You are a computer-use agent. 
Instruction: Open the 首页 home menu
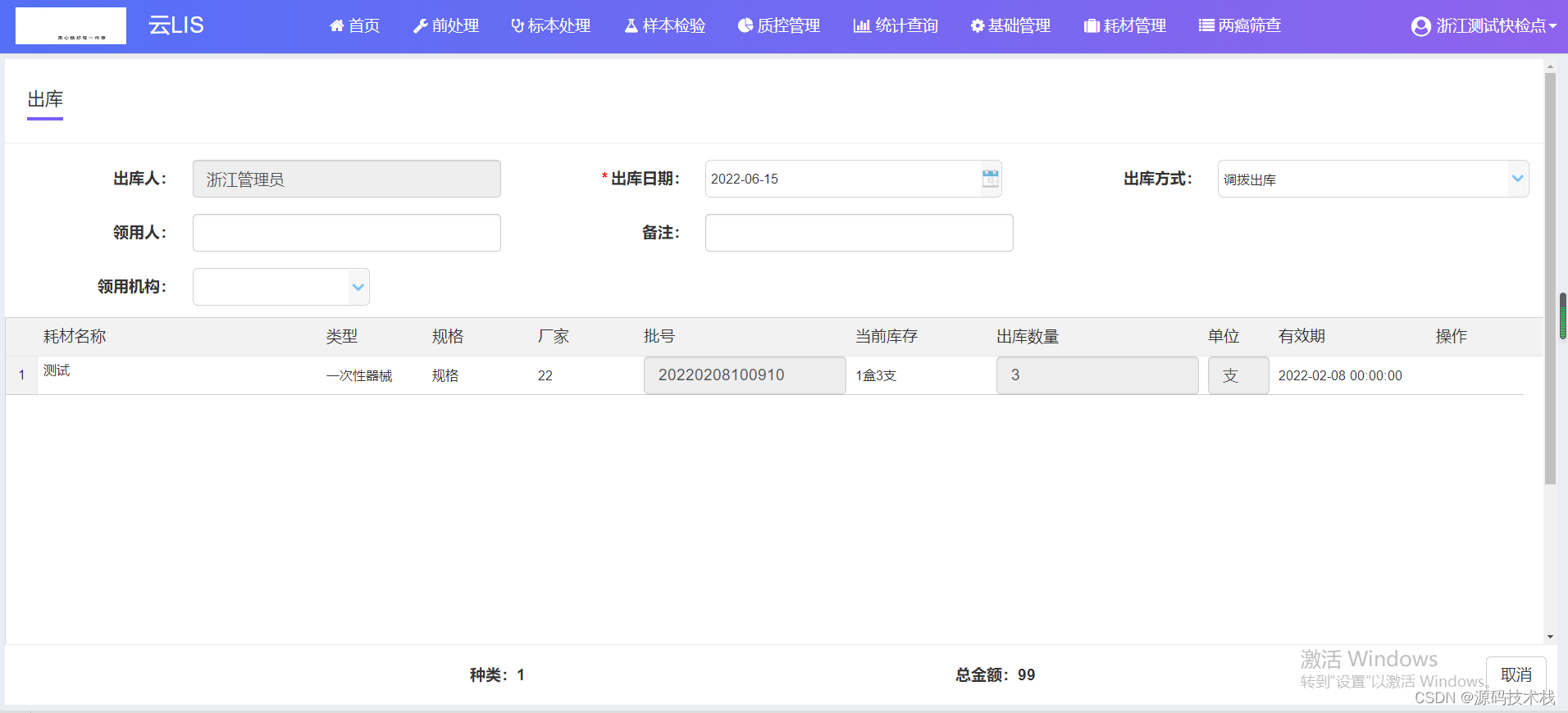[x=354, y=26]
